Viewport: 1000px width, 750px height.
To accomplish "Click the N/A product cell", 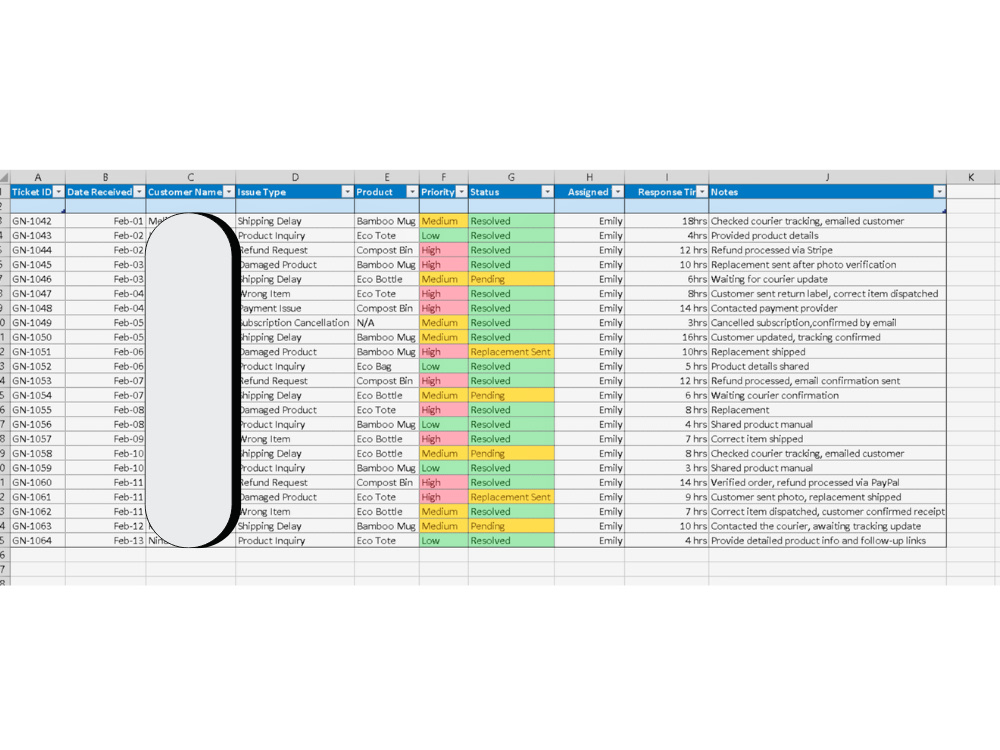I will pyautogui.click(x=387, y=323).
